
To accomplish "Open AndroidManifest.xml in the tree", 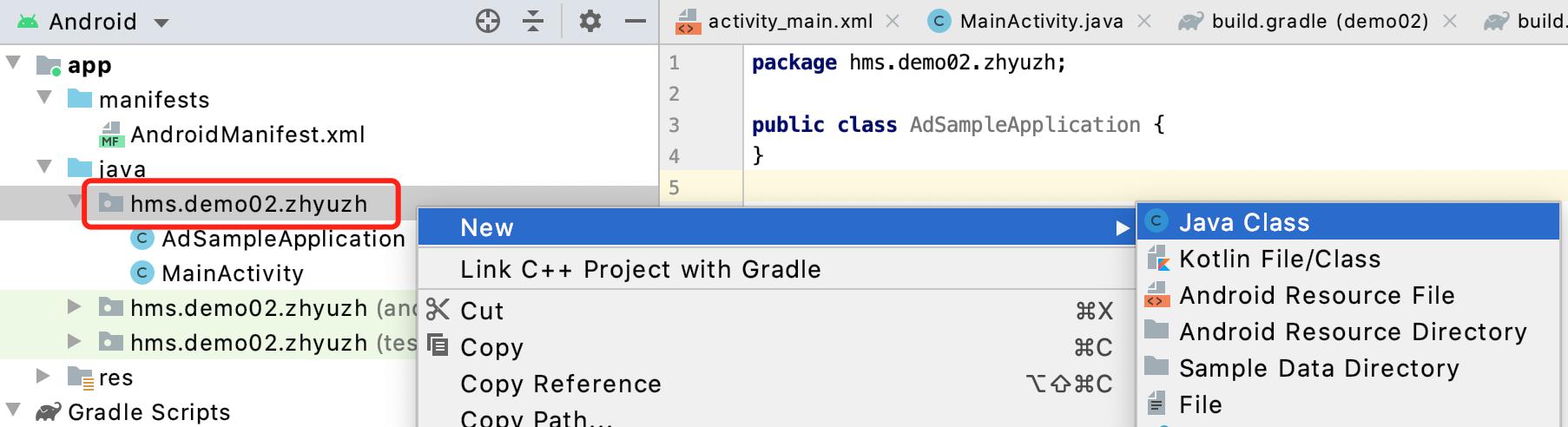I will point(247,135).
